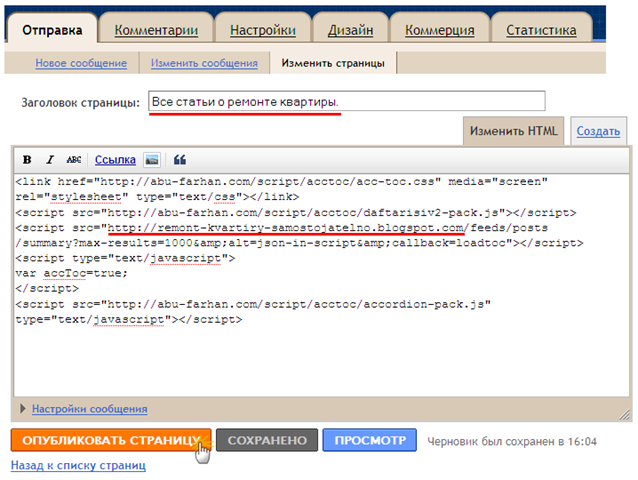Switch to the Создать compose tab
Screen dimensions: 638x480
coord(598,131)
